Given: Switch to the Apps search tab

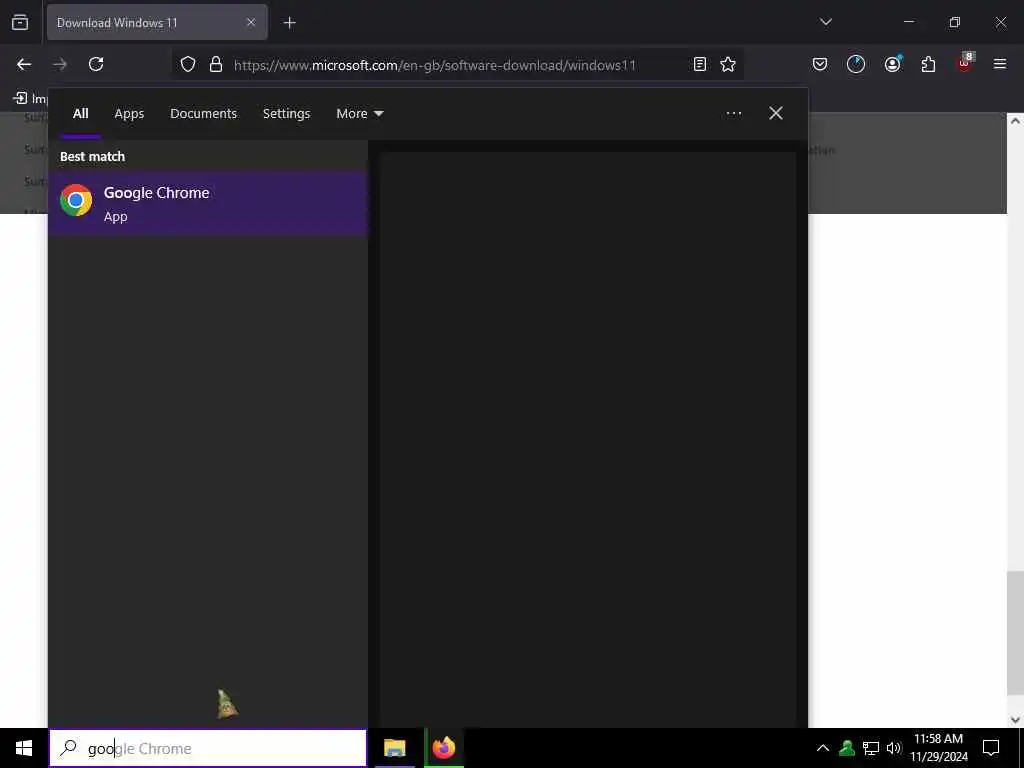Looking at the screenshot, I should (129, 114).
